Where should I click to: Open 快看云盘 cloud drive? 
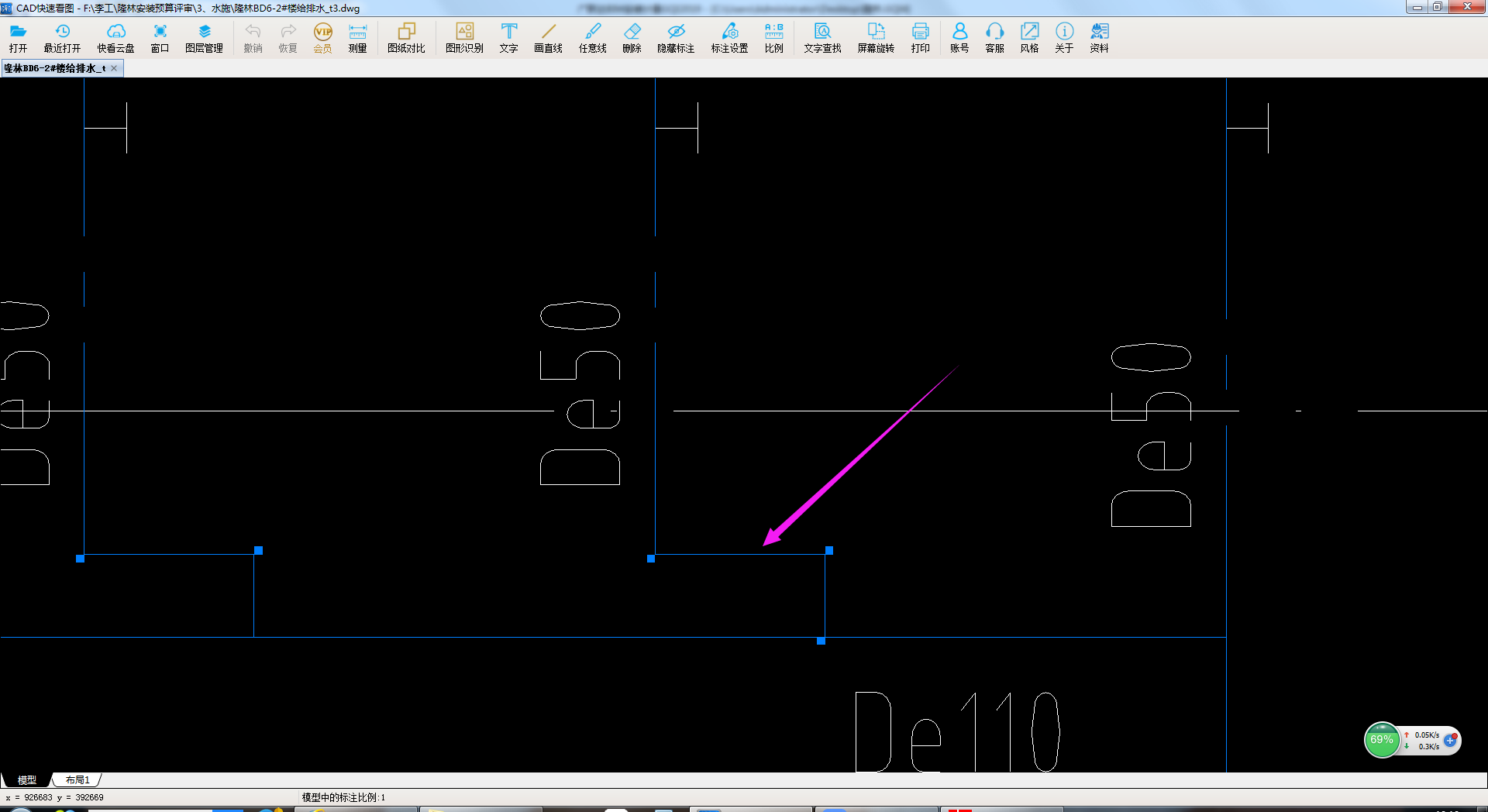click(x=115, y=38)
